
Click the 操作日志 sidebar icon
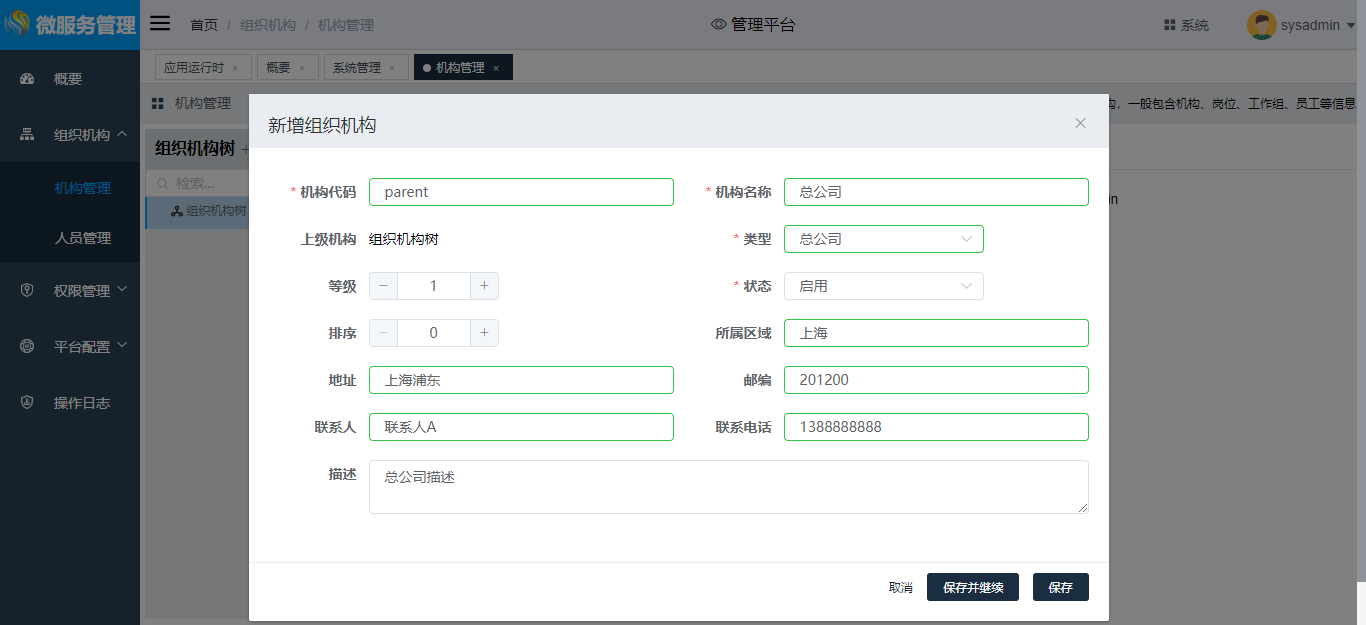tap(28, 403)
